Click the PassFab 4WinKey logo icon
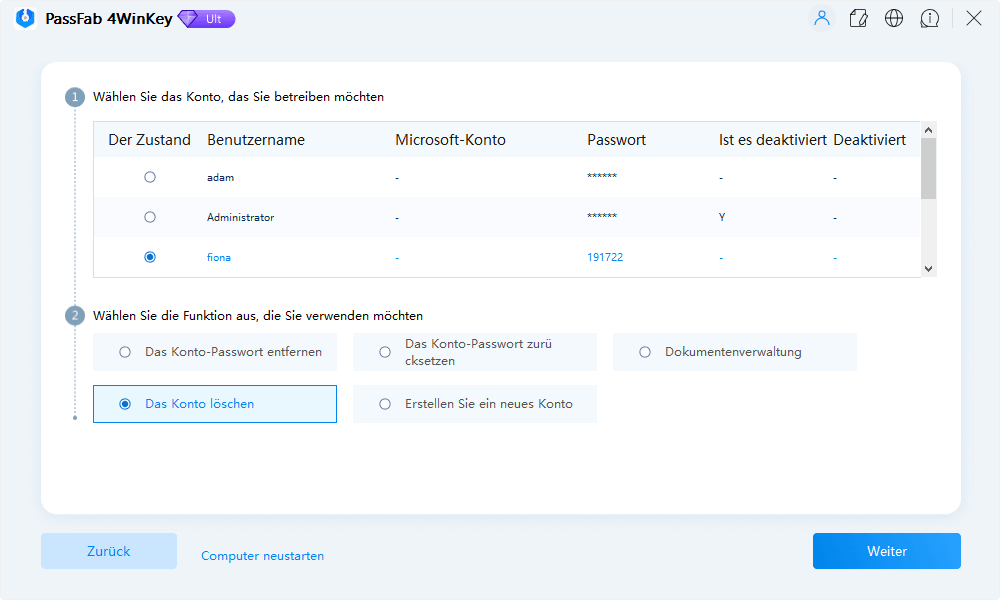The image size is (1000, 600). [24, 18]
